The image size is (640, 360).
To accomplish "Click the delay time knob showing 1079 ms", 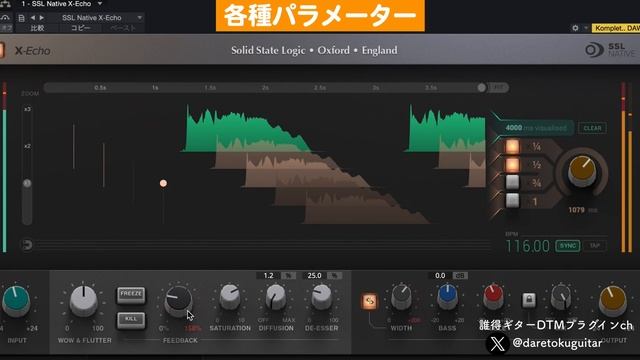I will click(582, 171).
